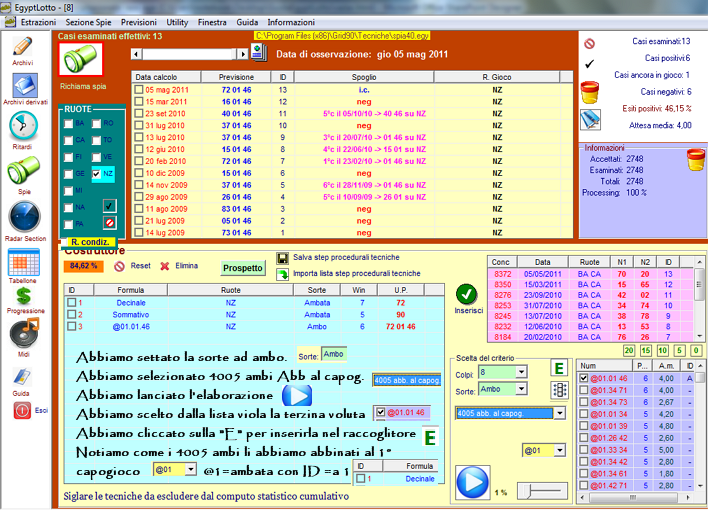Click the green E button beside Colpi
The width and height of the screenshot is (708, 510).
click(559, 368)
